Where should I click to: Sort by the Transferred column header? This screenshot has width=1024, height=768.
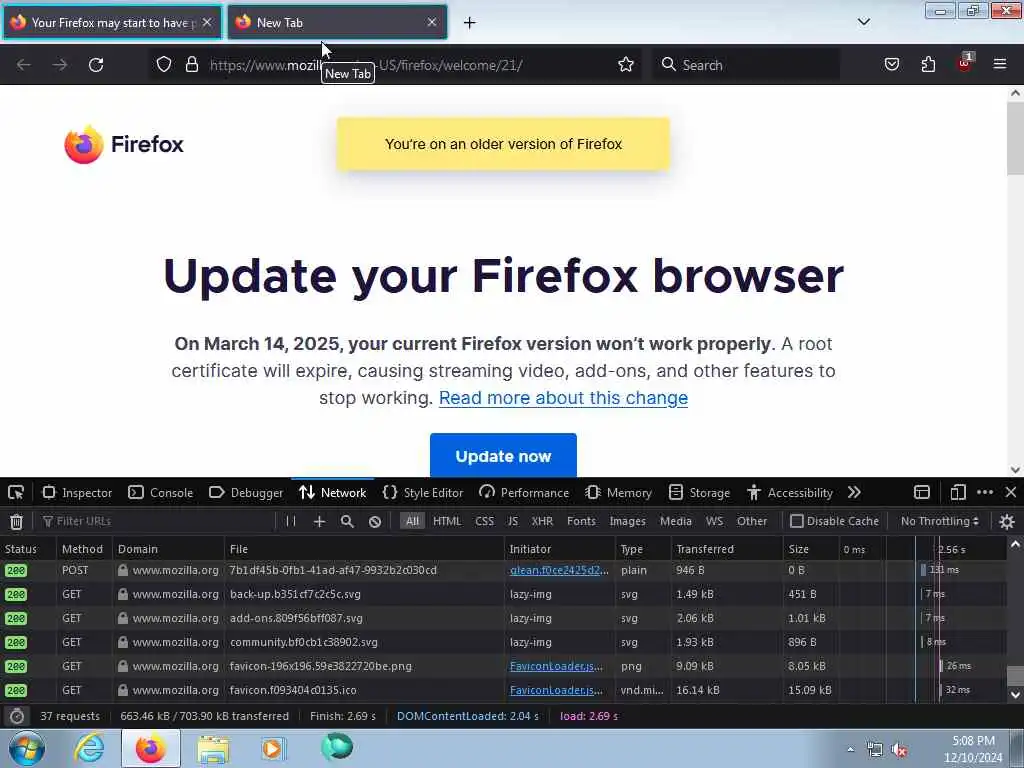click(726, 549)
